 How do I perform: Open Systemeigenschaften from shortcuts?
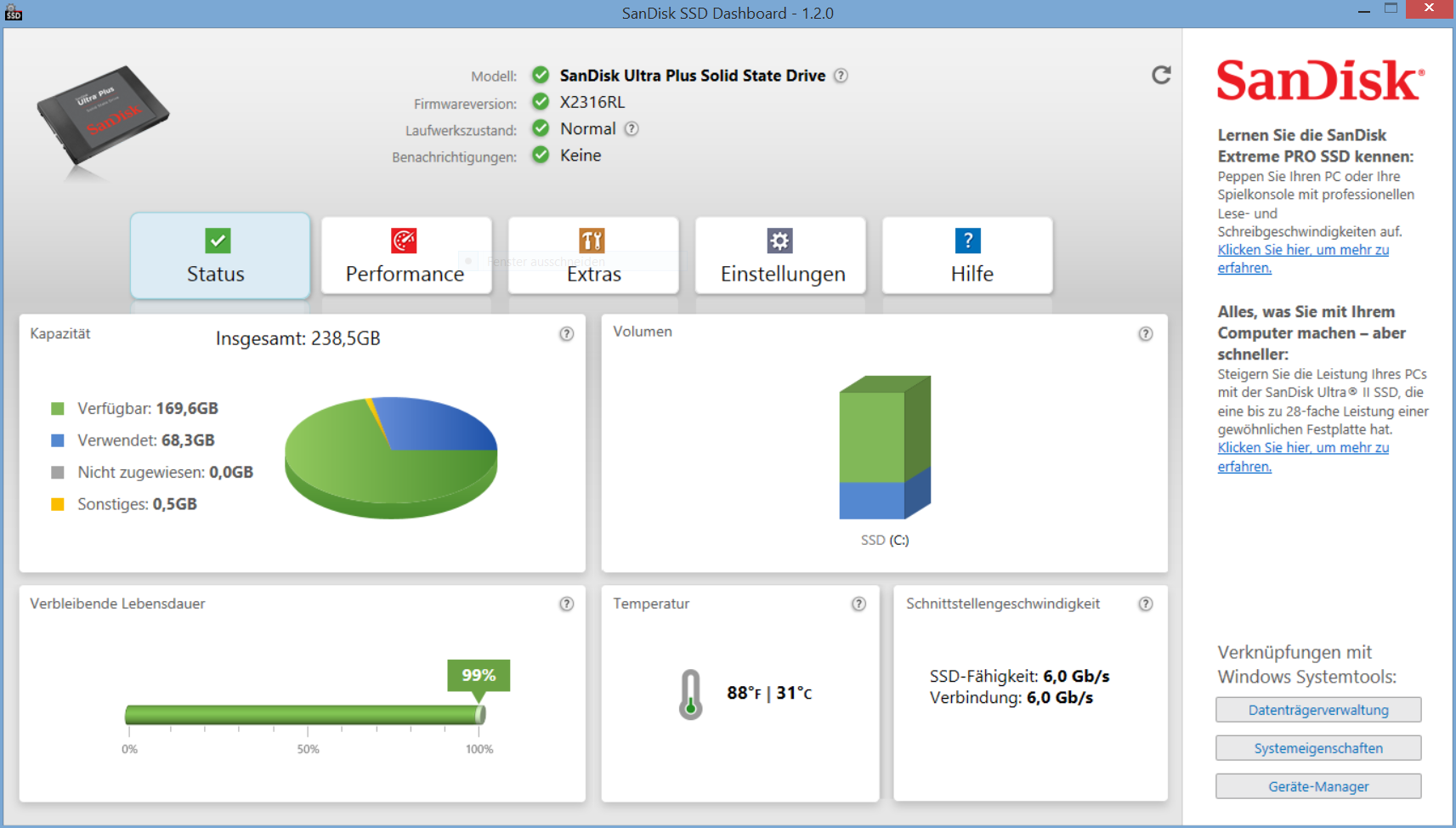tap(1317, 748)
